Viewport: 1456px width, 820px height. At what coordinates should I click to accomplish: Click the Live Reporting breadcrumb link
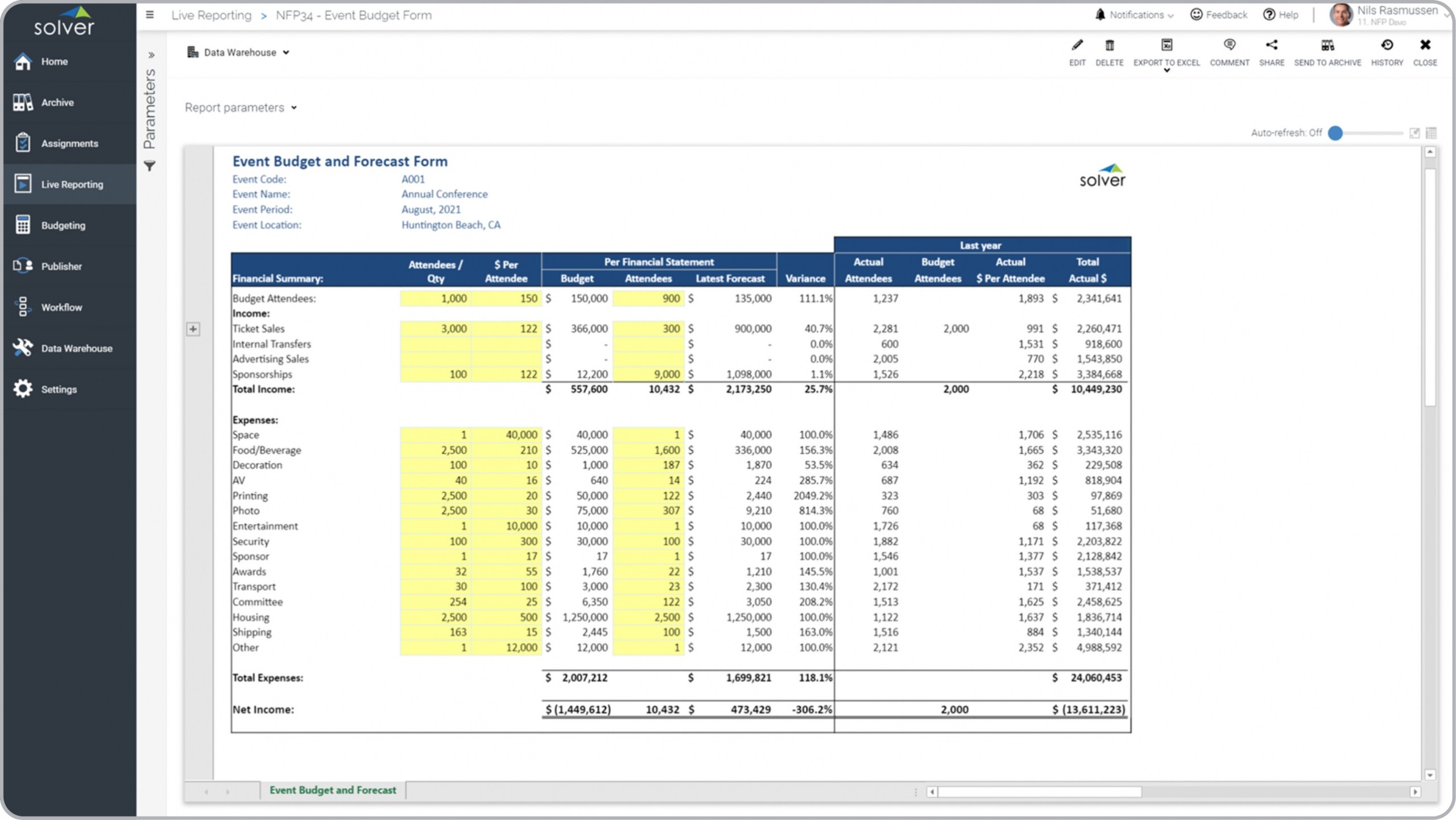tap(211, 15)
